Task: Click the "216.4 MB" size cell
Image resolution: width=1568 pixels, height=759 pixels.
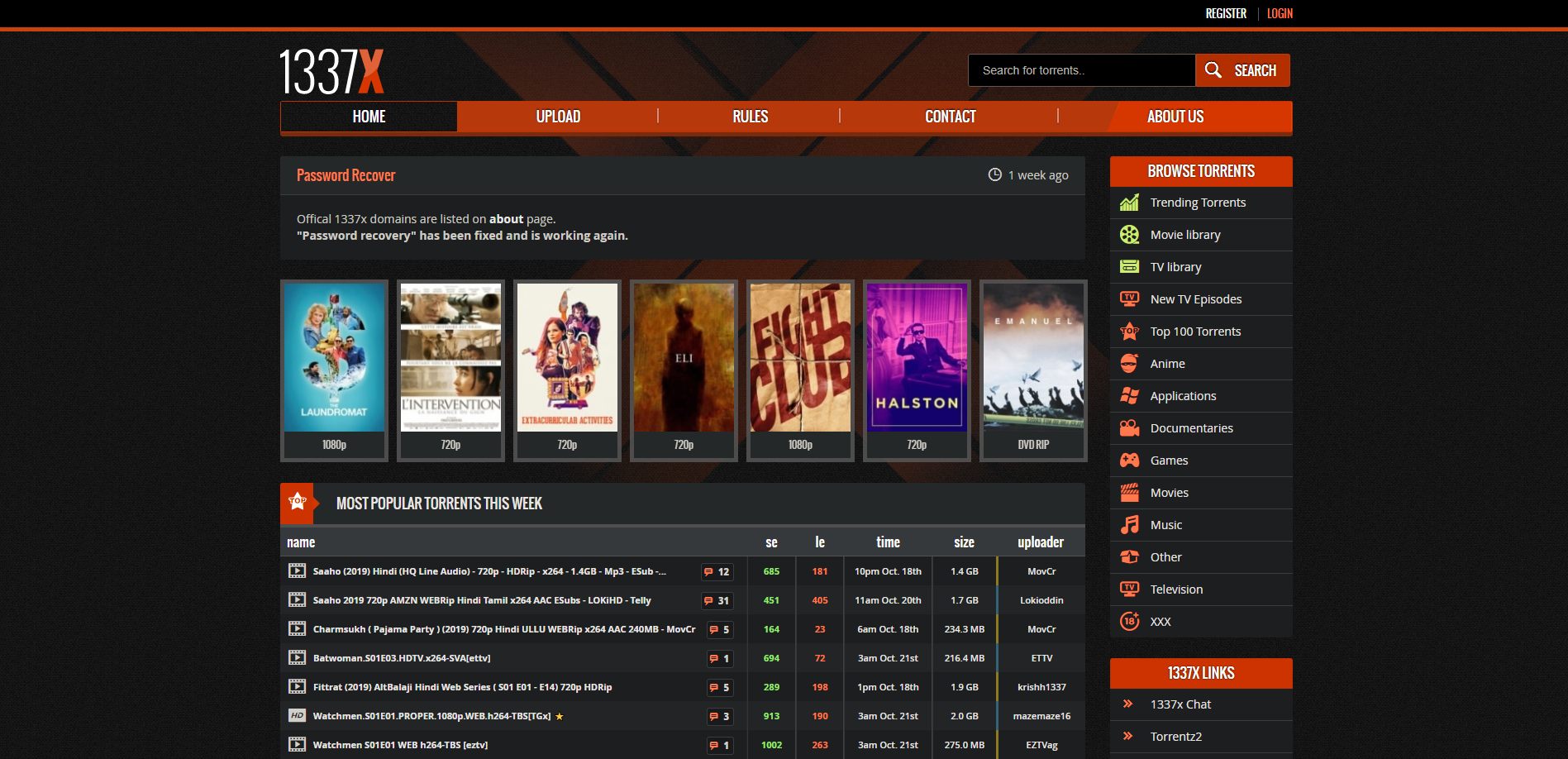Action: tap(964, 658)
